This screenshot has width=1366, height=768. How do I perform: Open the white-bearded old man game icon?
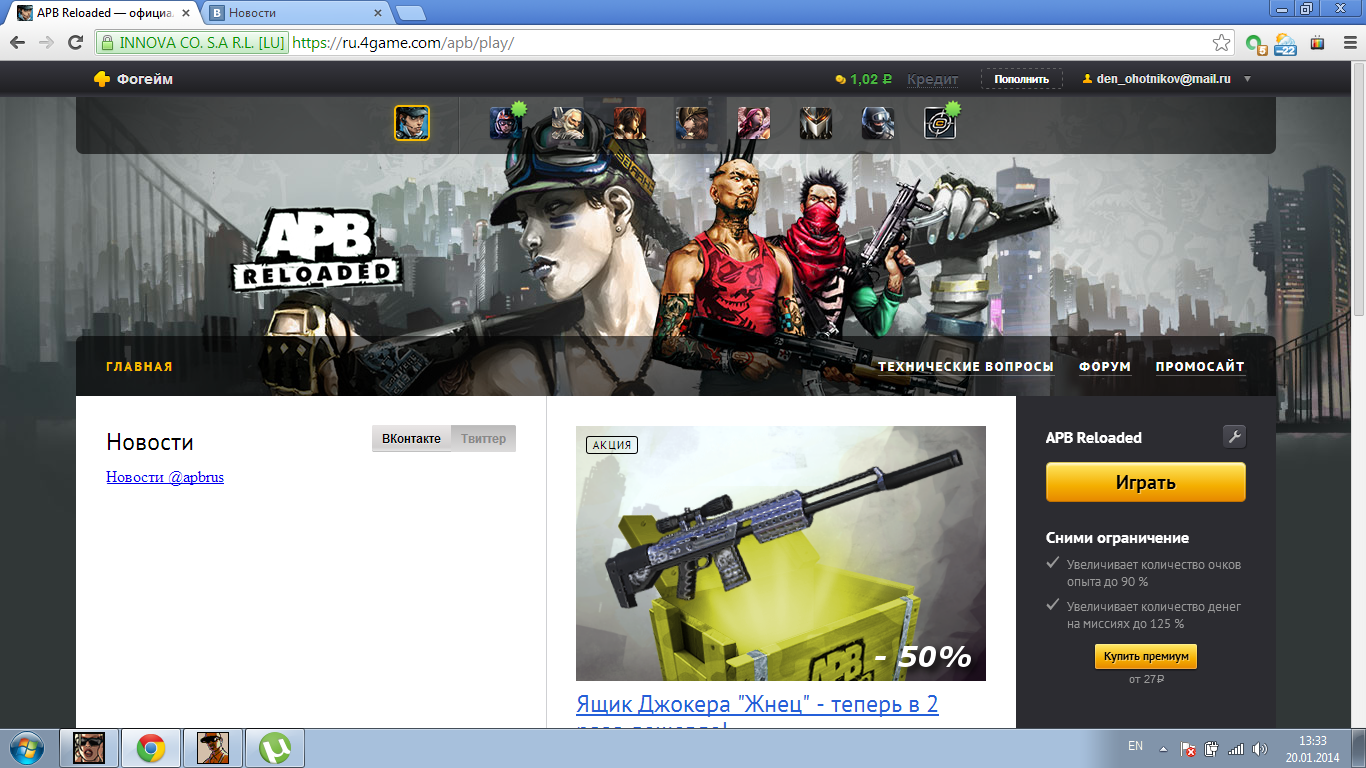[568, 123]
